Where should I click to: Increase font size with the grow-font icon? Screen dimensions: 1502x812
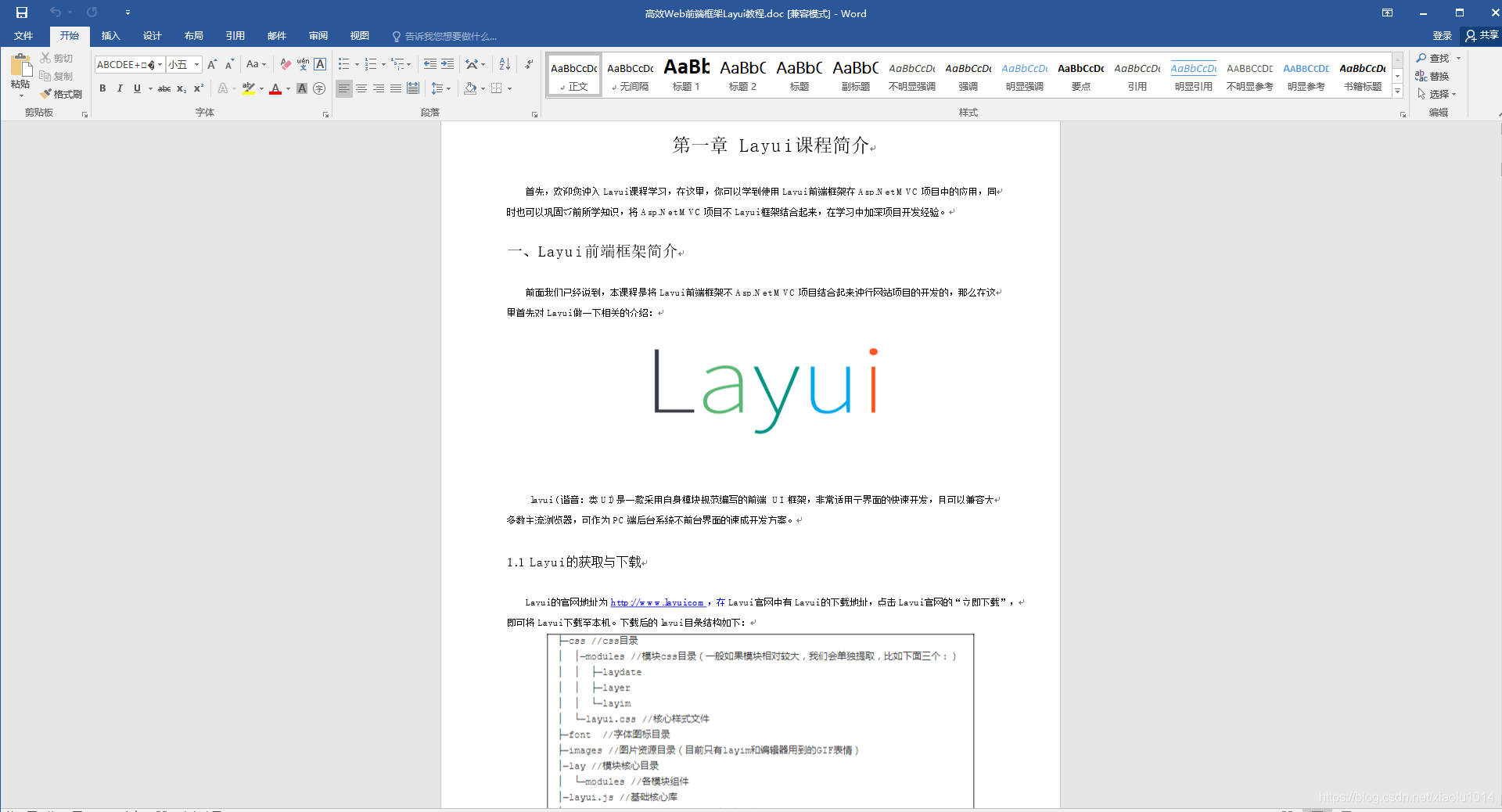pyautogui.click(x=212, y=64)
